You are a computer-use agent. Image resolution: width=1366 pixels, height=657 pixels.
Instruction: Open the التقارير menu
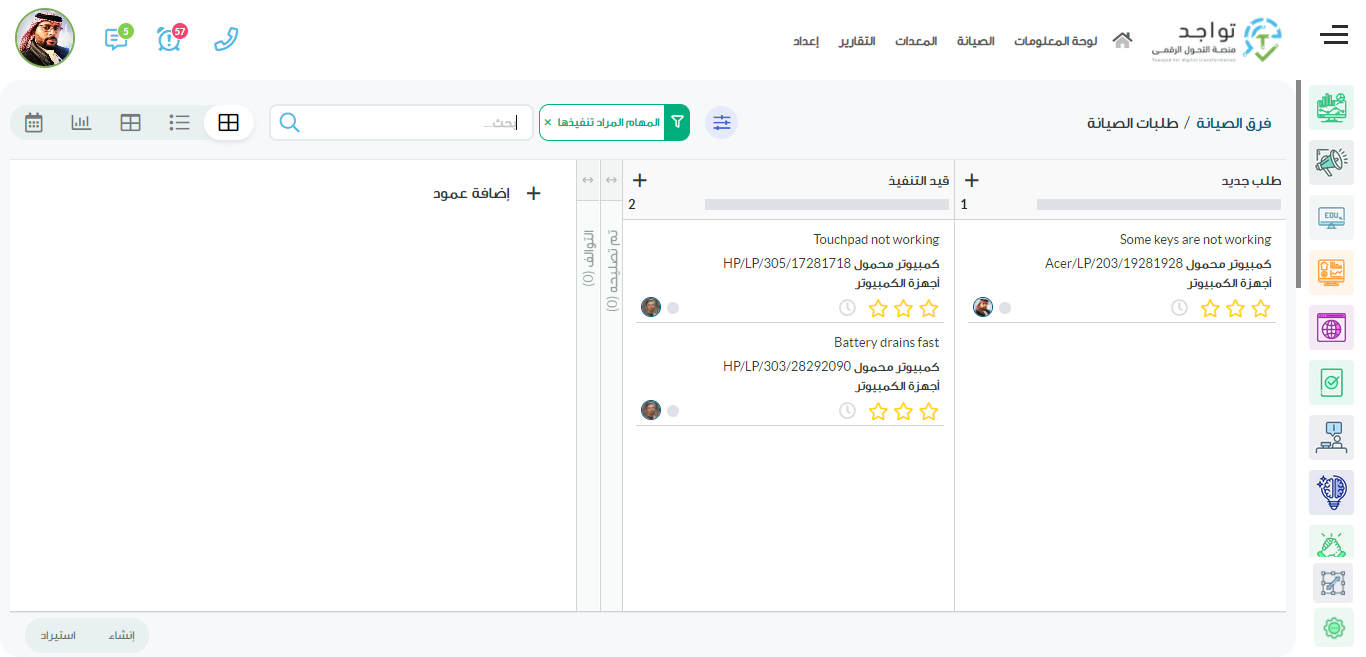857,41
